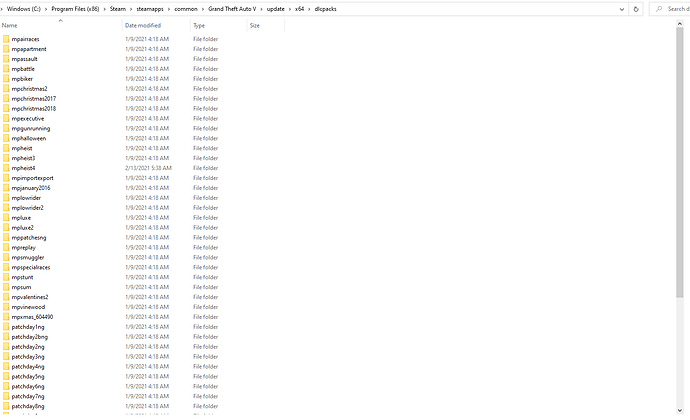690x420 pixels.
Task: Click the mpairraces folder icon
Action: (6, 39)
